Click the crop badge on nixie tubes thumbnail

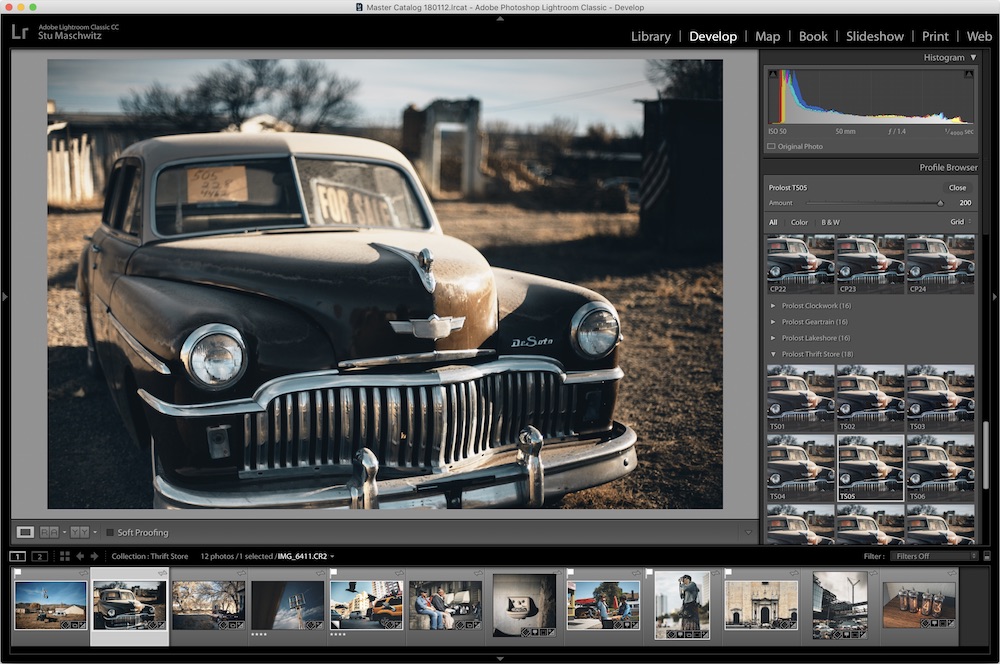(x=942, y=623)
